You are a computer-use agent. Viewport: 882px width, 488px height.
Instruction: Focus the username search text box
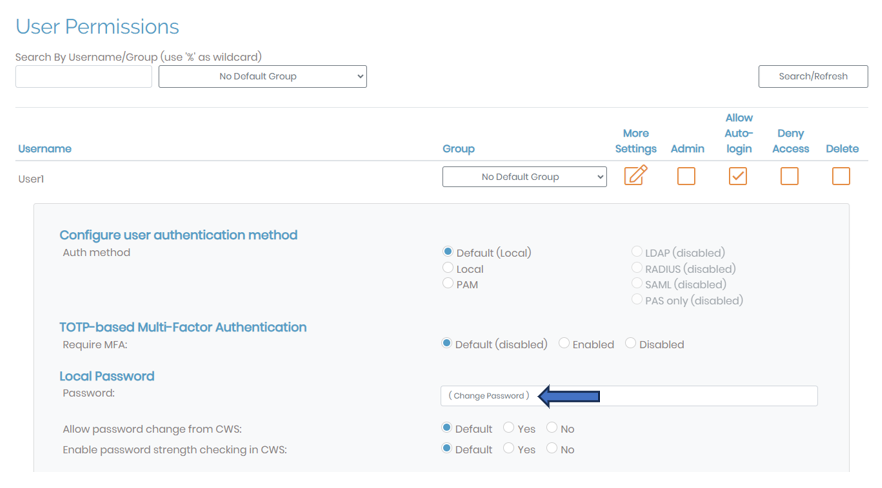(x=84, y=76)
